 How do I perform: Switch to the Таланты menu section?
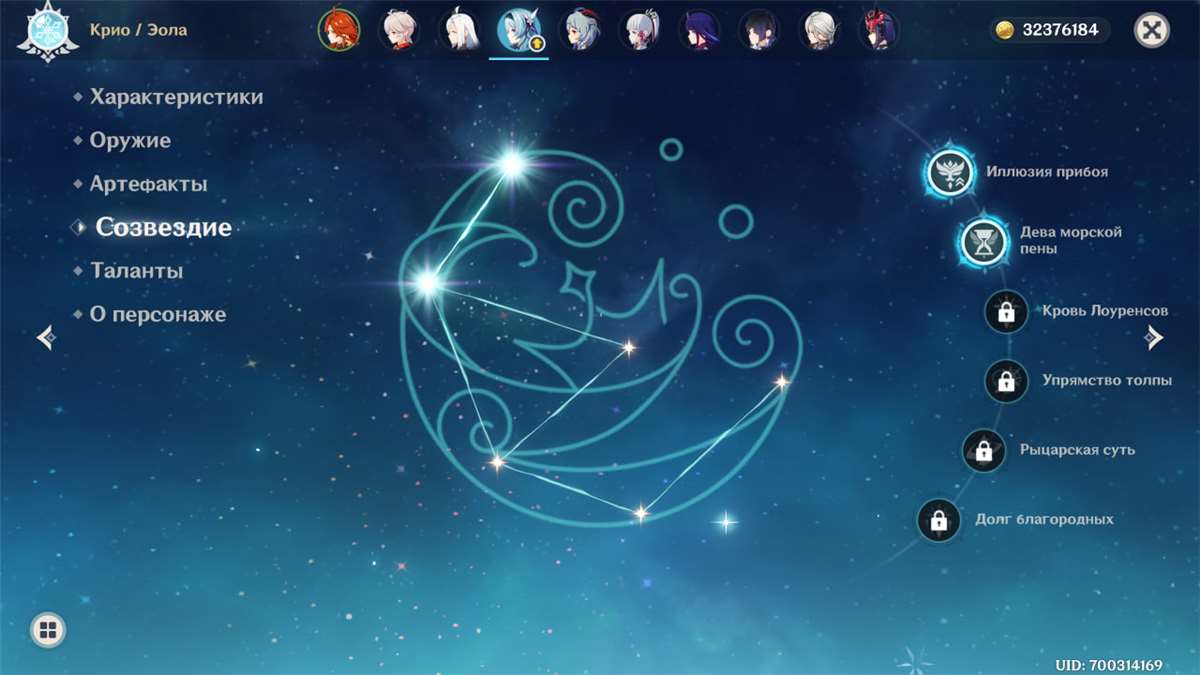[136, 271]
